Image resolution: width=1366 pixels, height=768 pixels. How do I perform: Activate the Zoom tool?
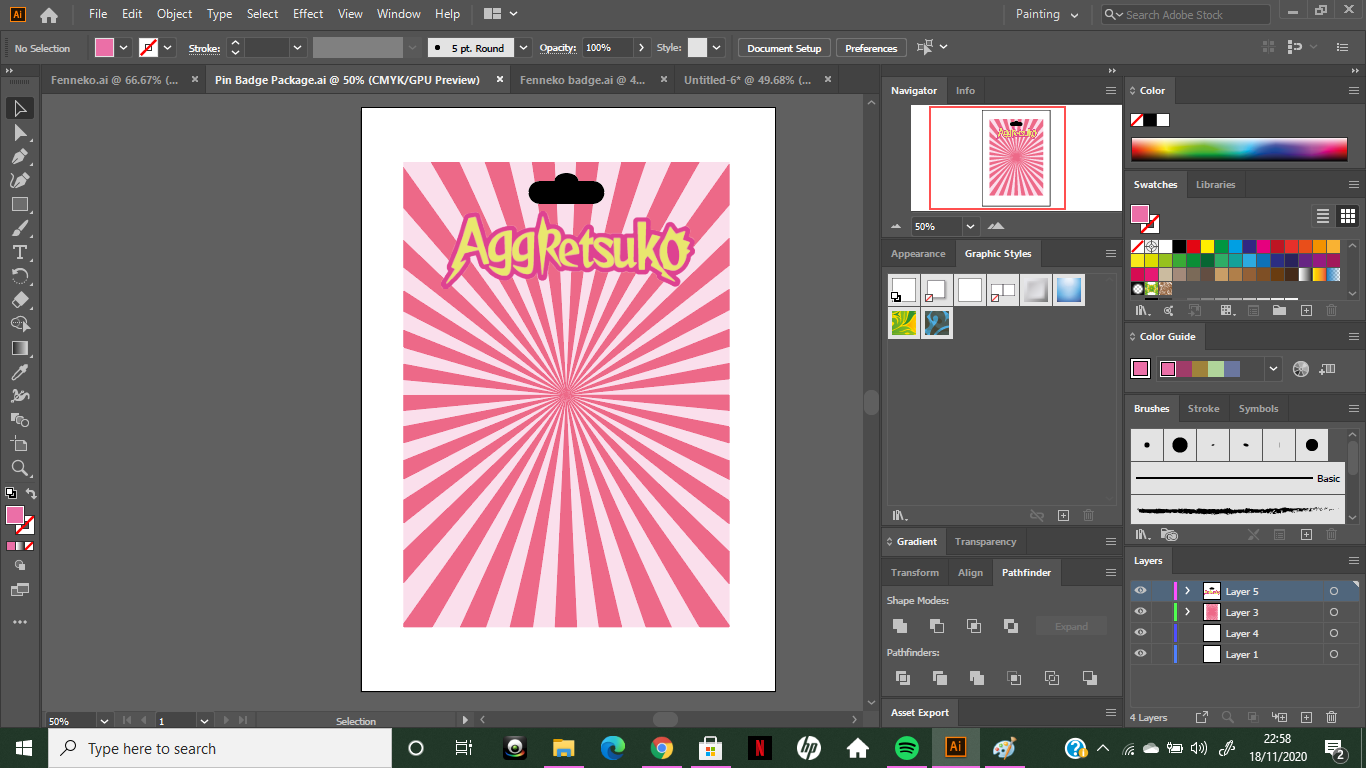coord(20,468)
